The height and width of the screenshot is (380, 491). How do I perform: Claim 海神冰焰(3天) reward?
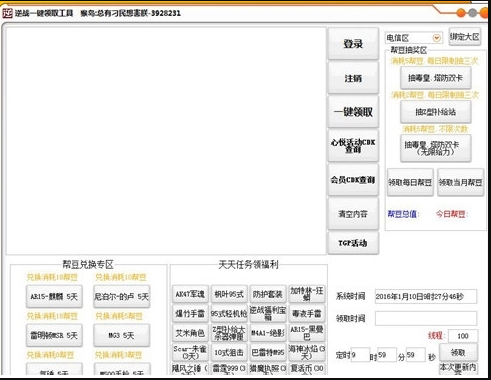(x=307, y=352)
